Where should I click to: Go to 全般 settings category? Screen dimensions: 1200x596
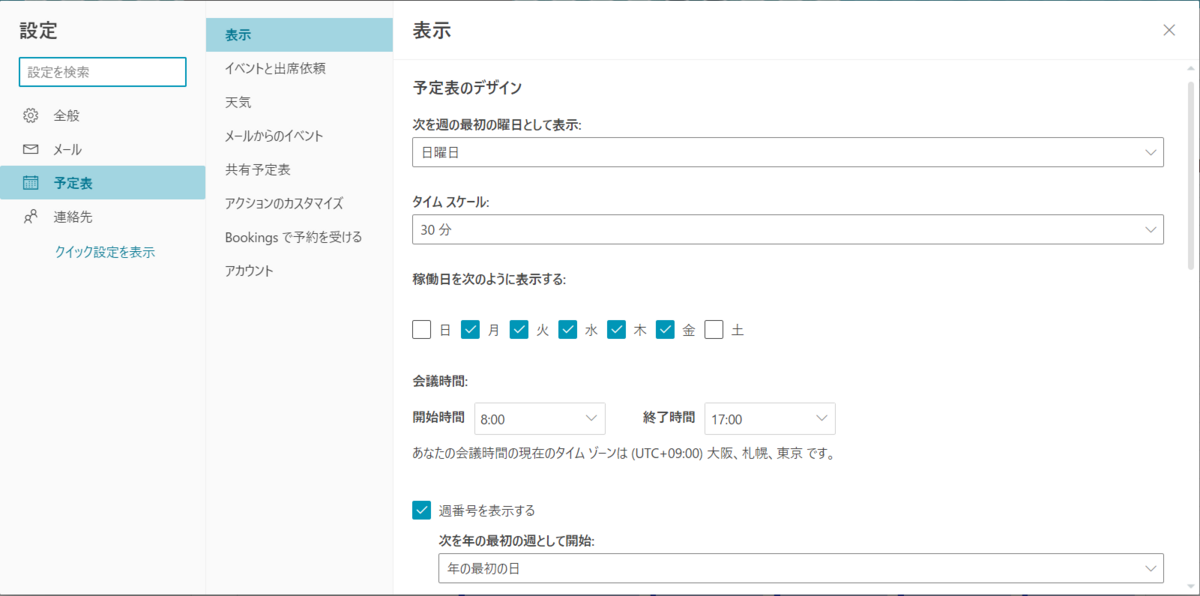(x=103, y=115)
